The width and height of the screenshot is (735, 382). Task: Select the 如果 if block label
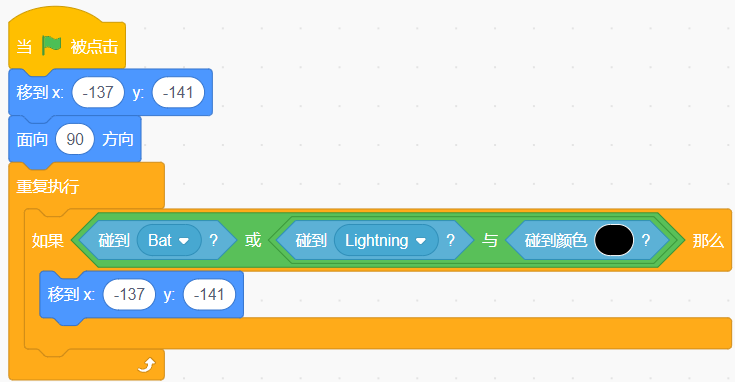pyautogui.click(x=47, y=240)
